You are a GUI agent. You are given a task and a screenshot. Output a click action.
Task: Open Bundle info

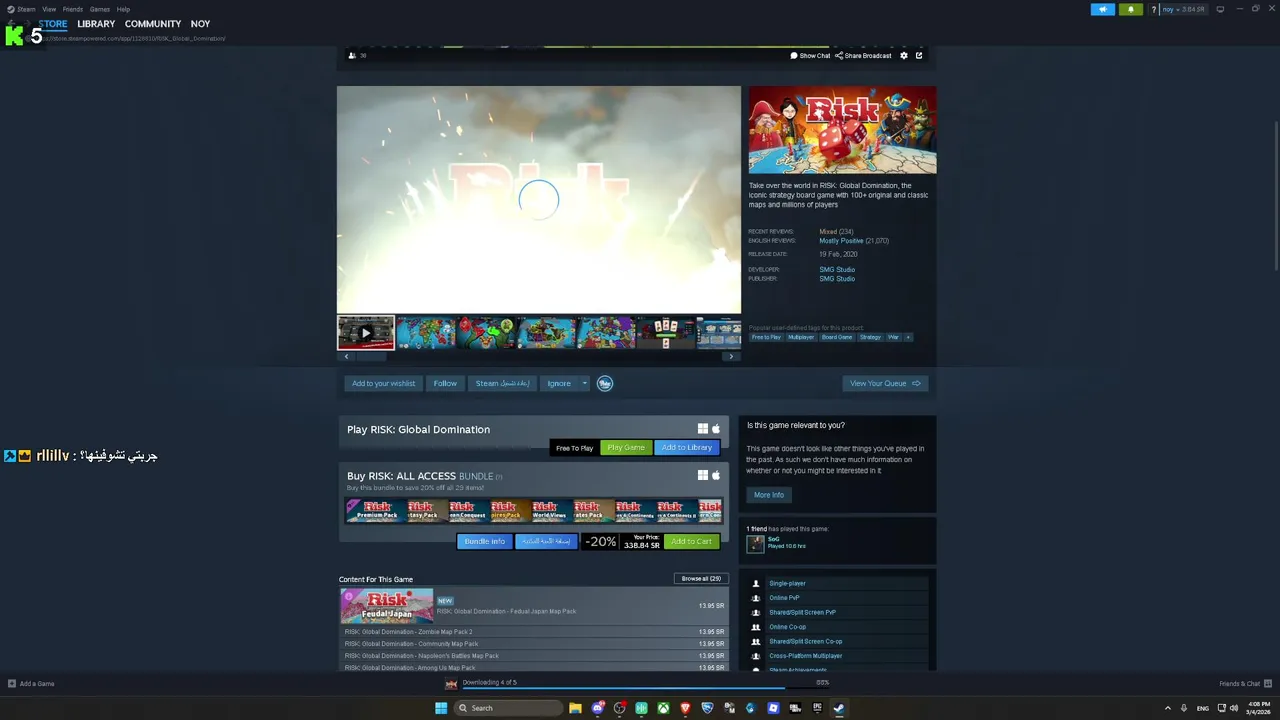485,542
